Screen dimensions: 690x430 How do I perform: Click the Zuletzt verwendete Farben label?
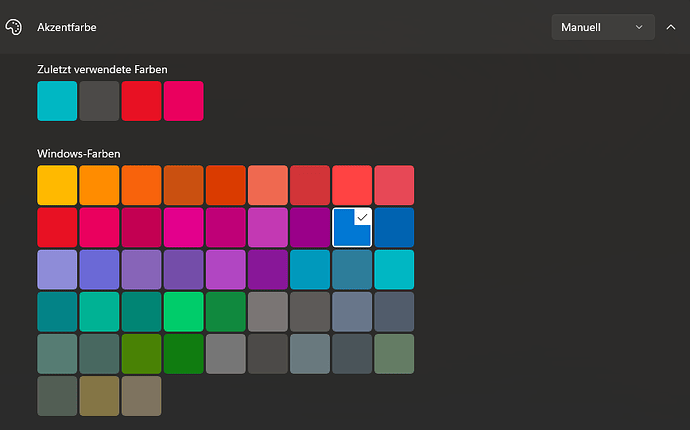(x=102, y=70)
